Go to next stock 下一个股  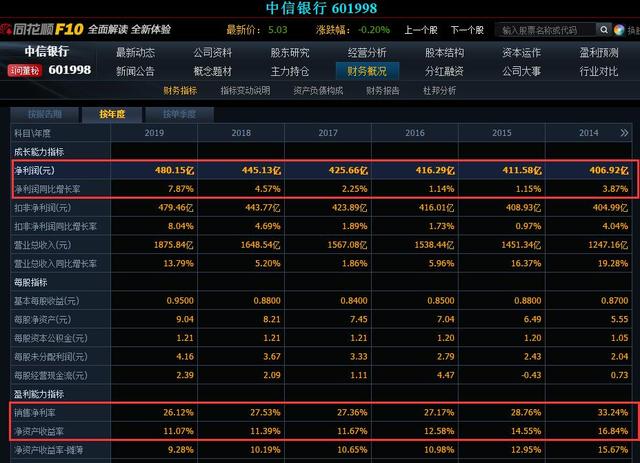click(x=467, y=30)
